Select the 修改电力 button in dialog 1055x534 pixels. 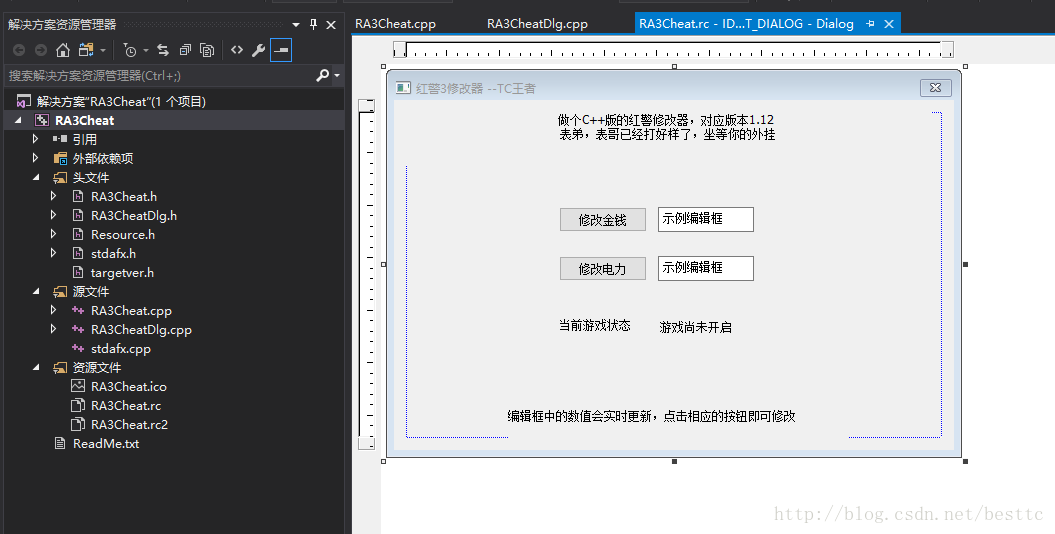[603, 268]
